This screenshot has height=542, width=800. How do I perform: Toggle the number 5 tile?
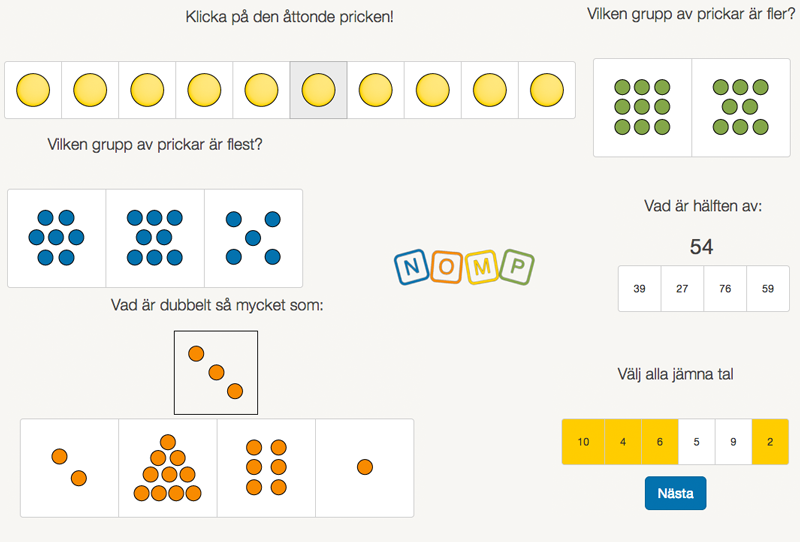tap(698, 442)
